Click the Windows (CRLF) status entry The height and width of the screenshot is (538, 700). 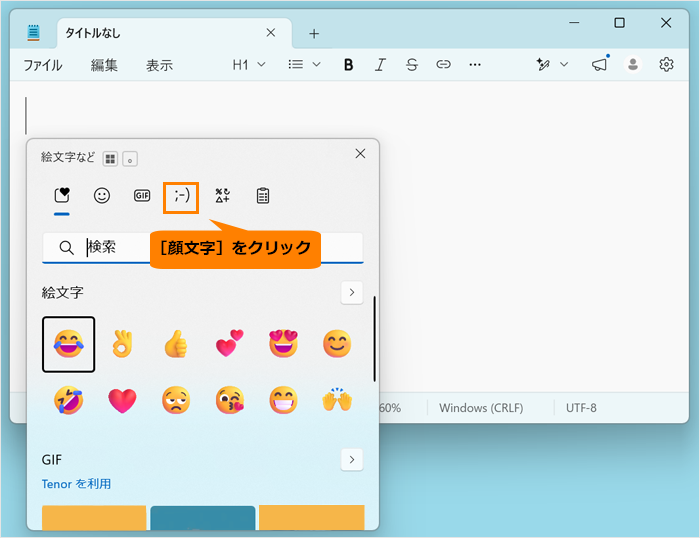(x=481, y=408)
